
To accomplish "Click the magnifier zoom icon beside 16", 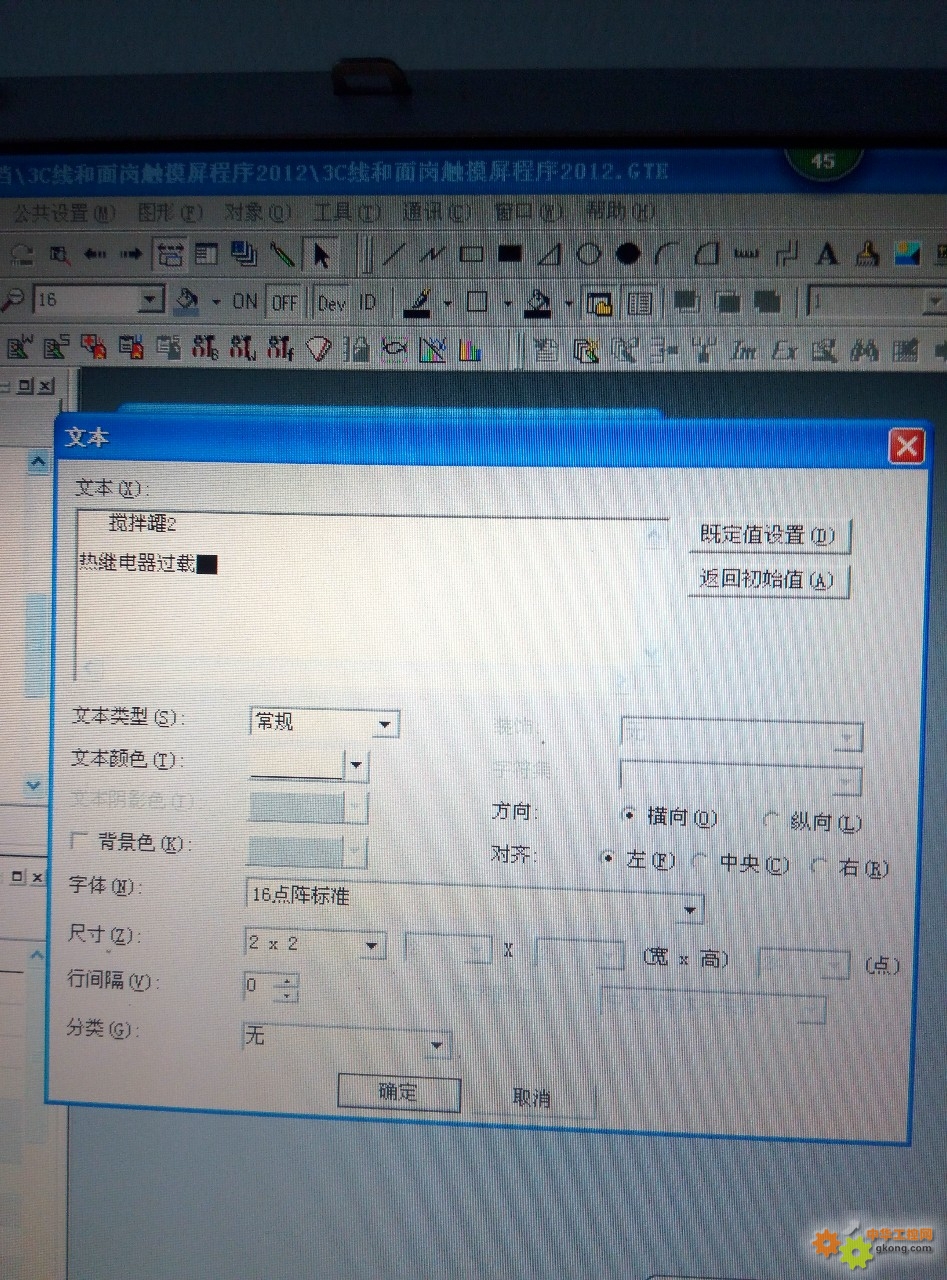I will click(x=14, y=299).
